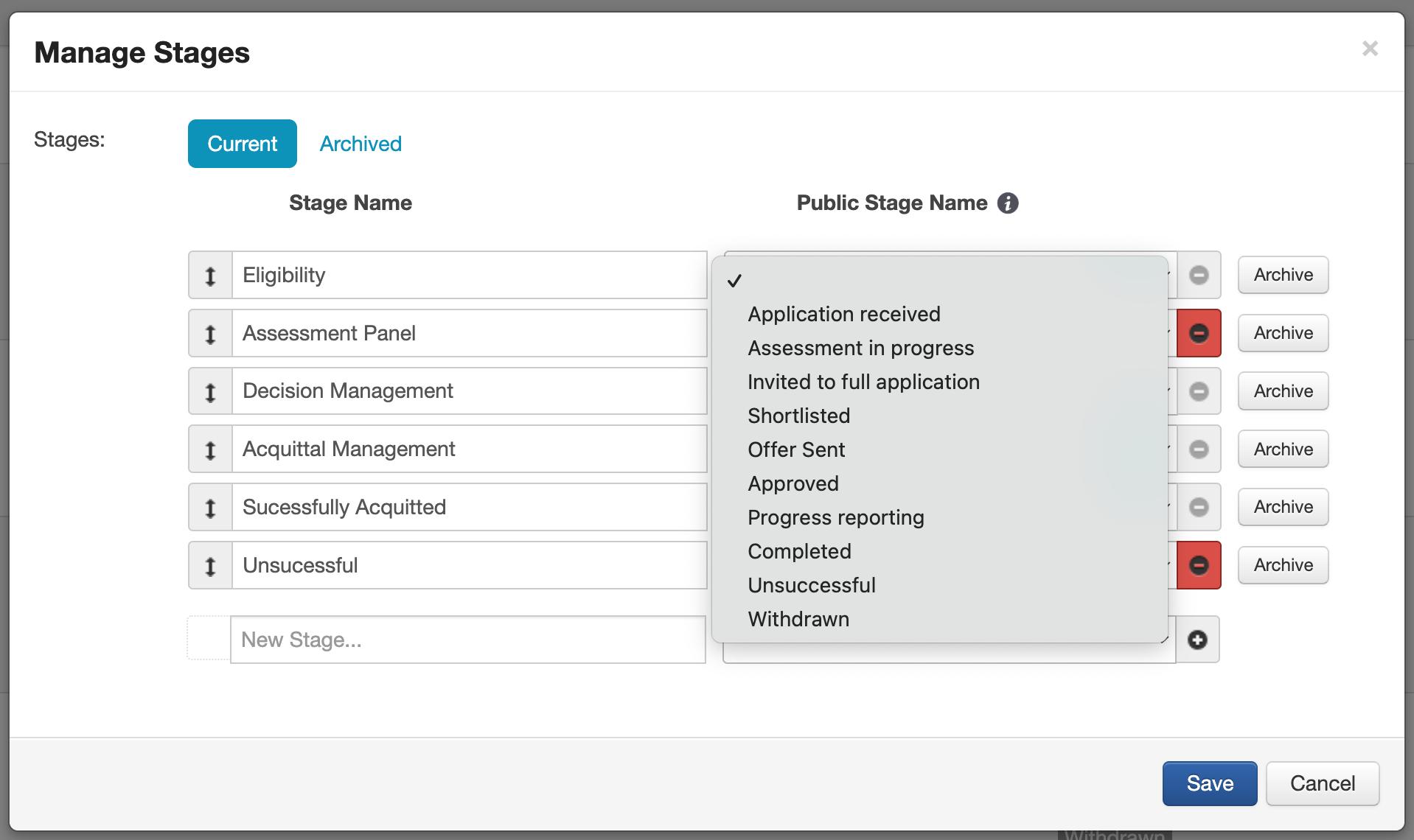Open the Public Stage Name info icon

tap(1008, 203)
